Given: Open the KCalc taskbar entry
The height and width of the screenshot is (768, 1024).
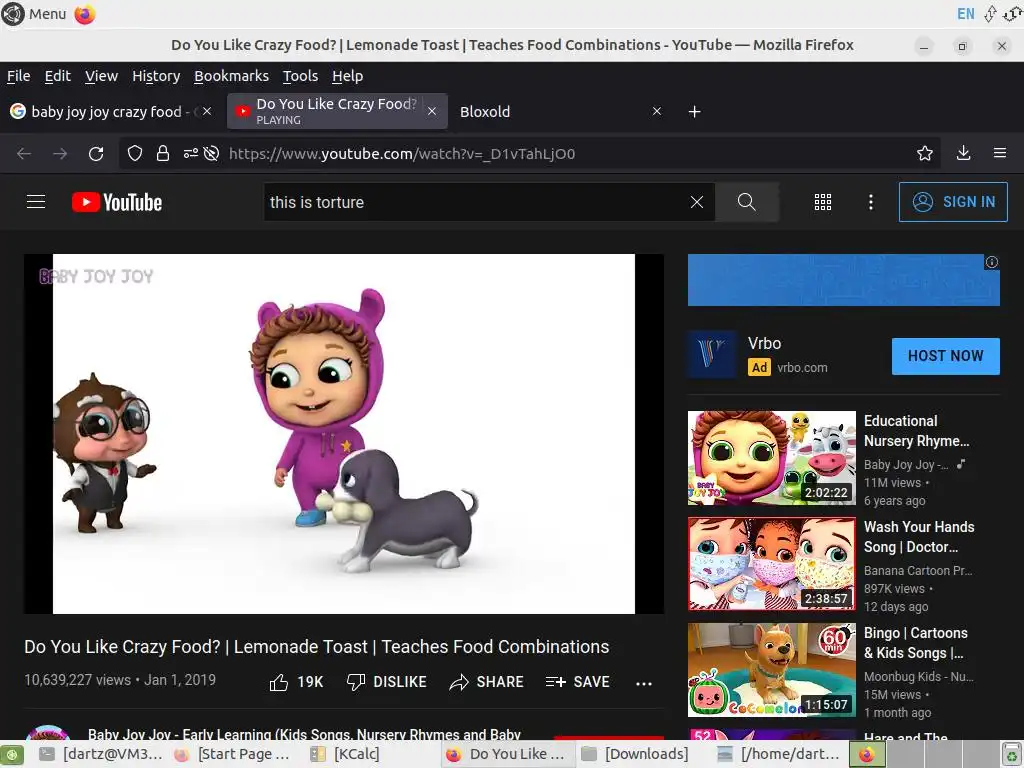Looking at the screenshot, I should coord(347,754).
